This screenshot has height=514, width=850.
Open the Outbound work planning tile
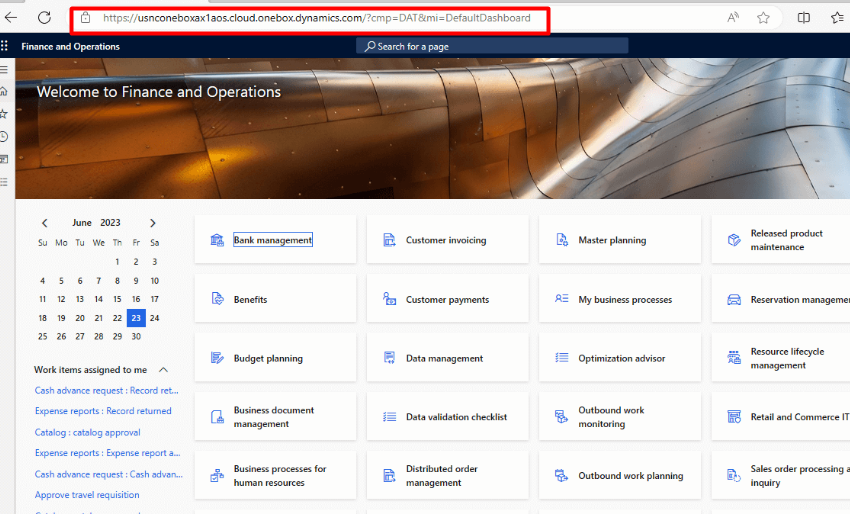(620, 476)
